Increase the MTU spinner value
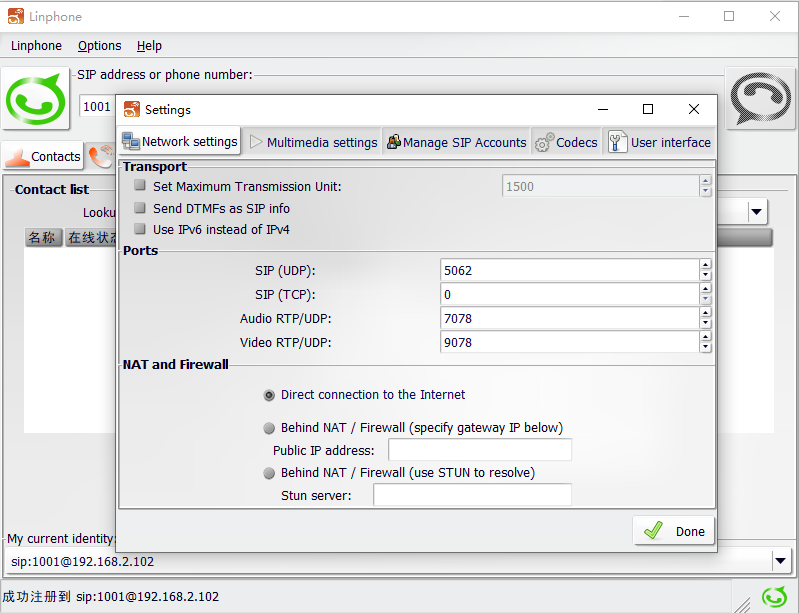 point(705,181)
